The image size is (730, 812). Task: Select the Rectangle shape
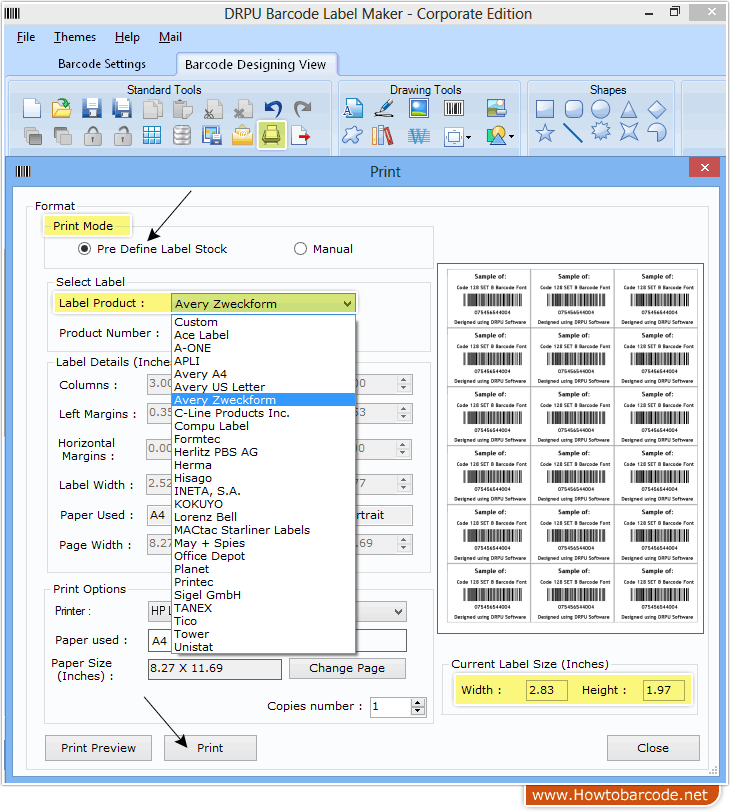tap(545, 109)
